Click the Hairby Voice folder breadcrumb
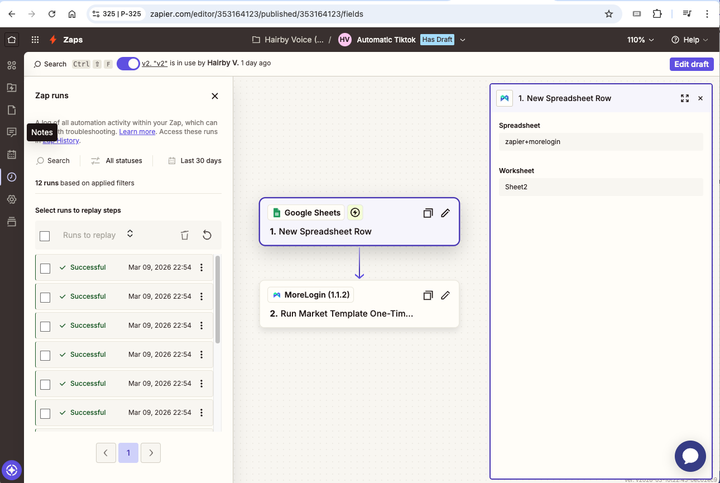The image size is (720, 483). (288, 40)
